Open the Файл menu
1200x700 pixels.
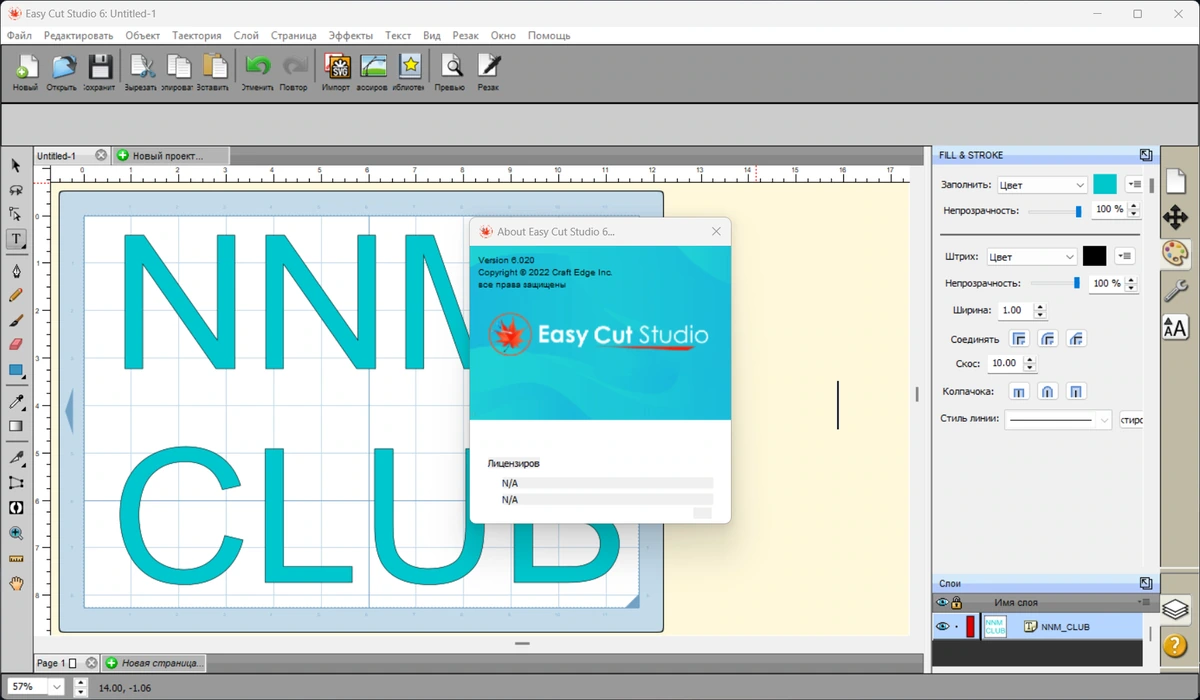[19, 35]
